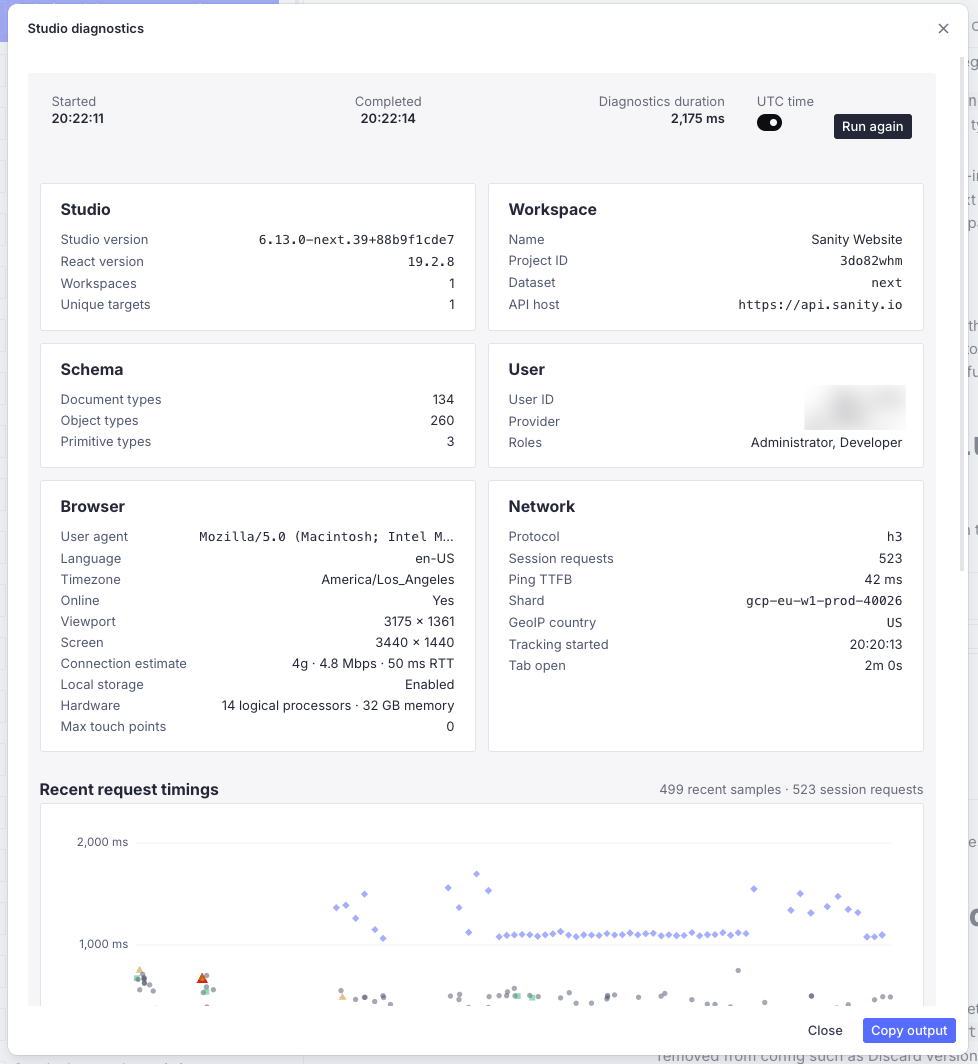This screenshot has width=978, height=1064.
Task: Click the Recent request timings heading
Action: pyautogui.click(x=129, y=790)
